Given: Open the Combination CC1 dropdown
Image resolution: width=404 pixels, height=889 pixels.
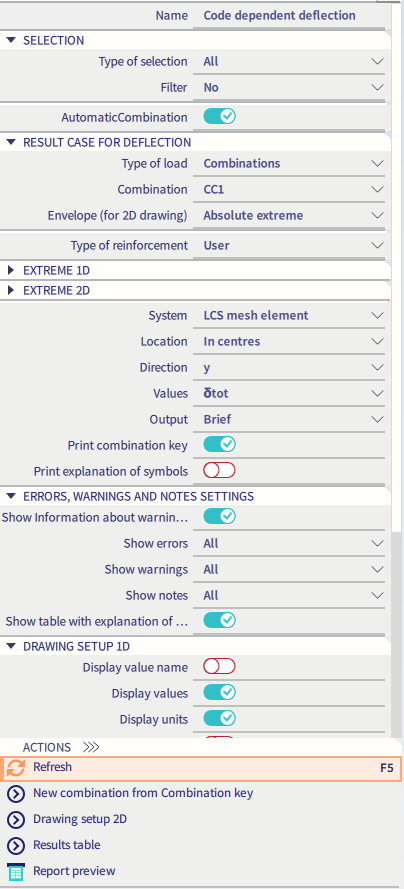Looking at the screenshot, I should 289,189.
